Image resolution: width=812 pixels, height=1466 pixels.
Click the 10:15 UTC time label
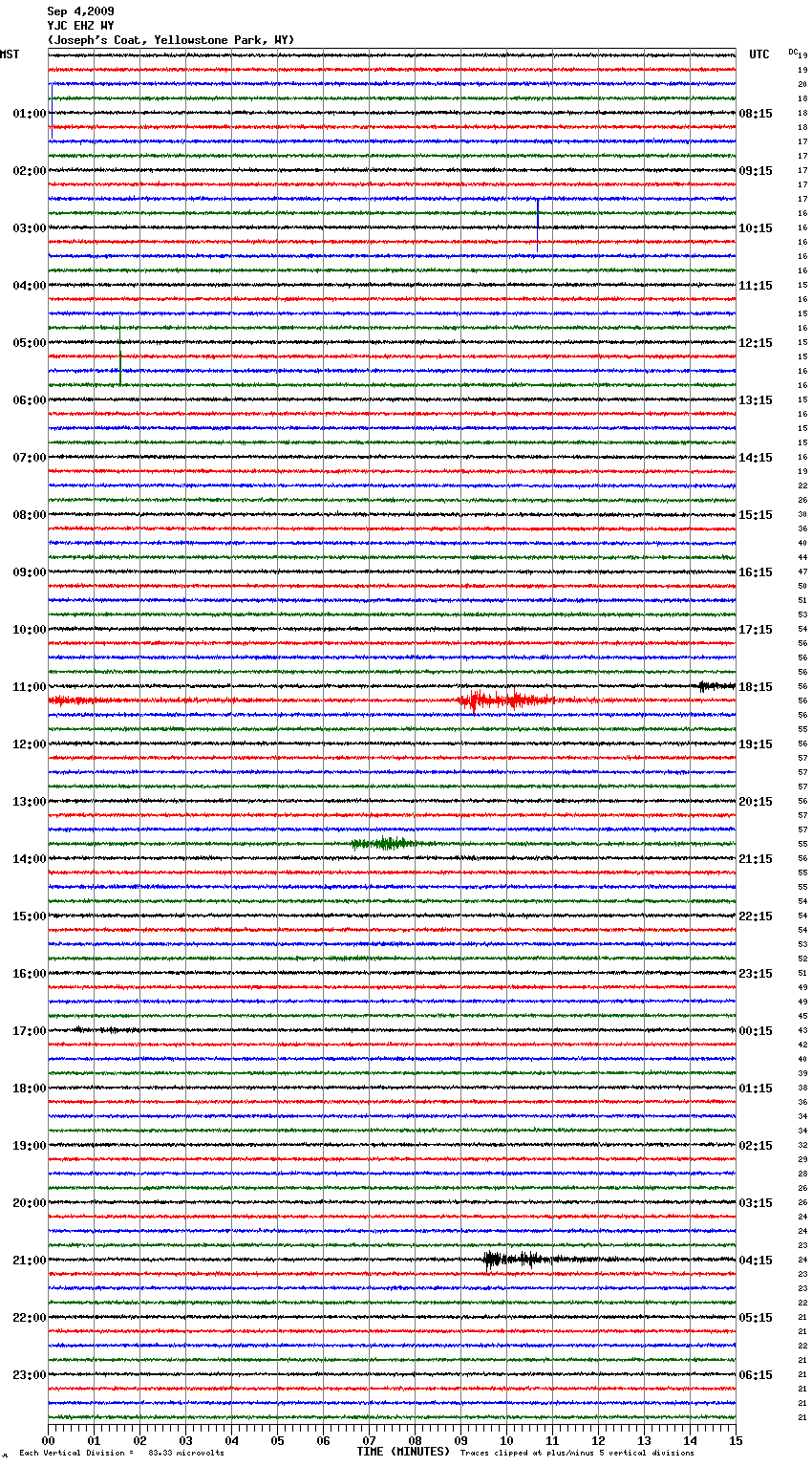[756, 228]
